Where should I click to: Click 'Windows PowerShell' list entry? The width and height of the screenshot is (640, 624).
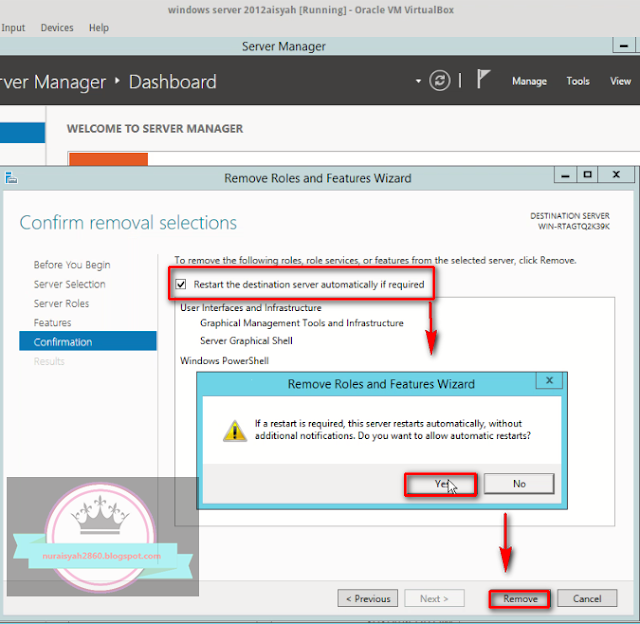point(224,361)
